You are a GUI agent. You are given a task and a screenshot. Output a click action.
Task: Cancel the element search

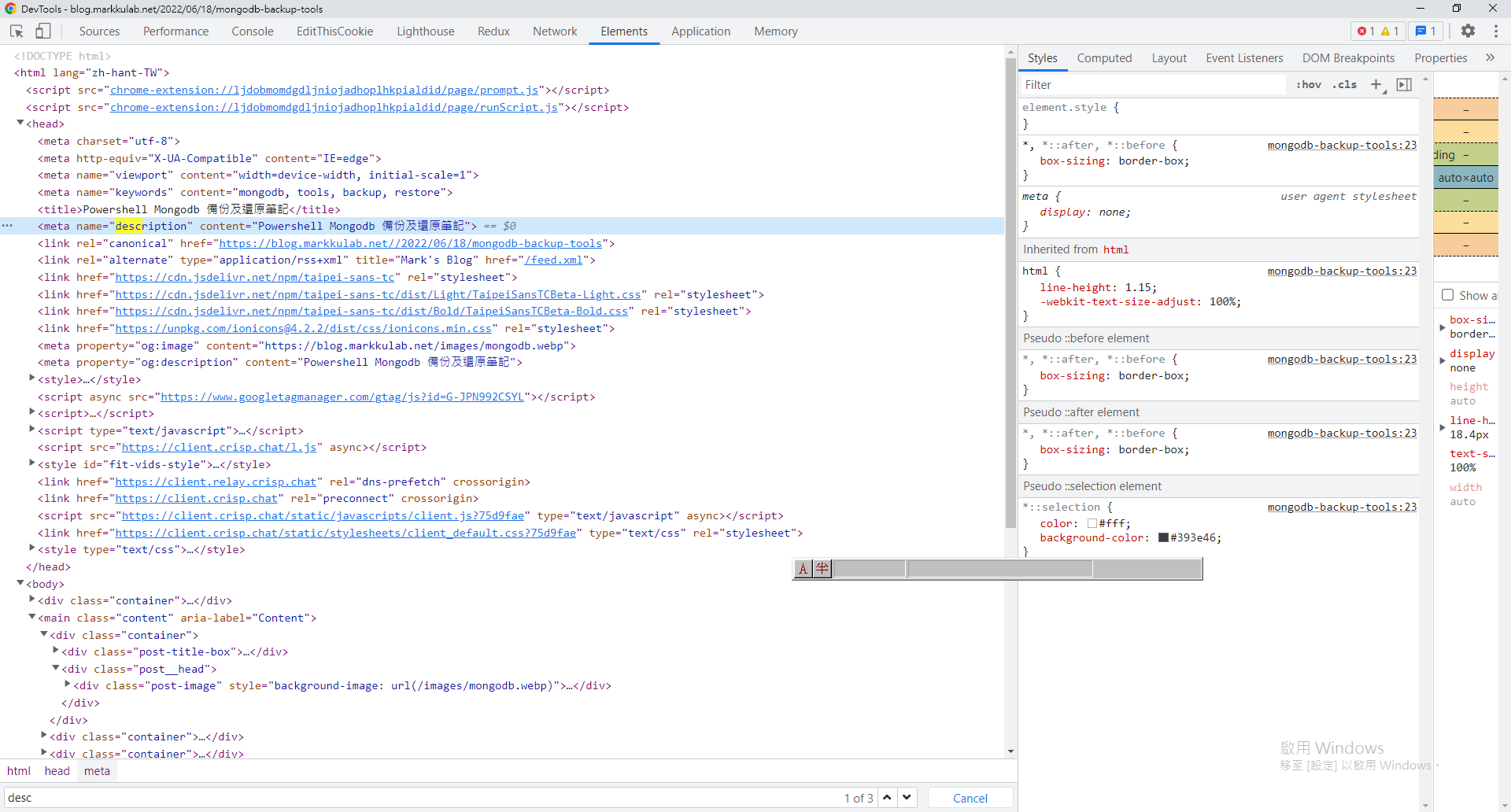[970, 798]
